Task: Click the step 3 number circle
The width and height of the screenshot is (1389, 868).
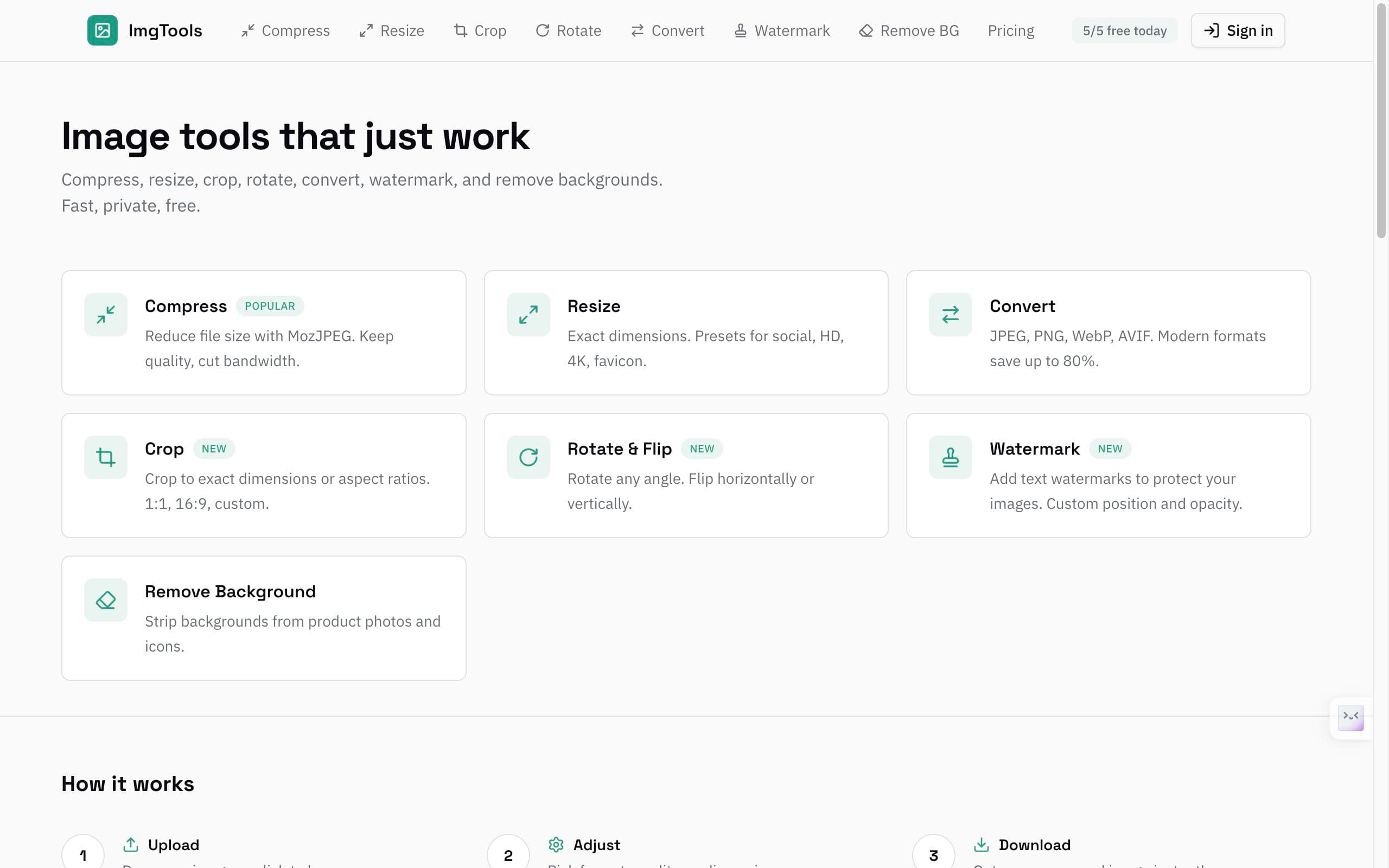Action: coord(933,855)
